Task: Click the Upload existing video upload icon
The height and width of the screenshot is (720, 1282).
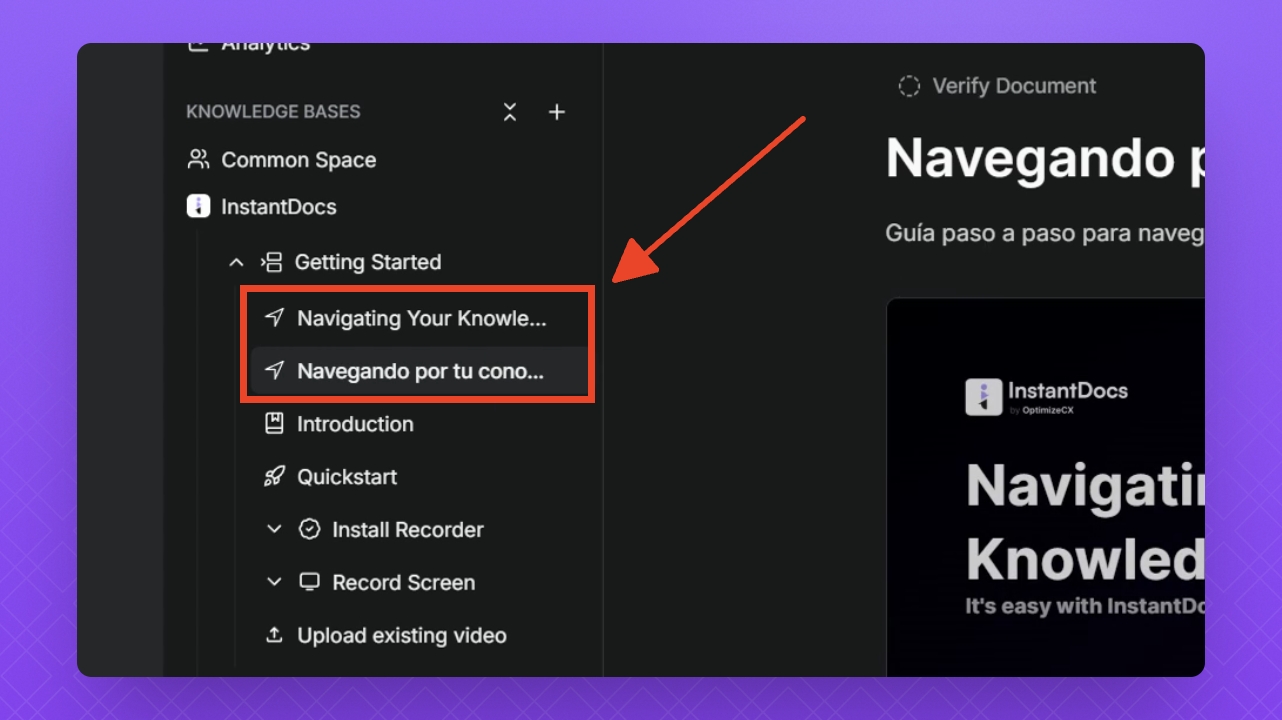Action: click(x=274, y=636)
